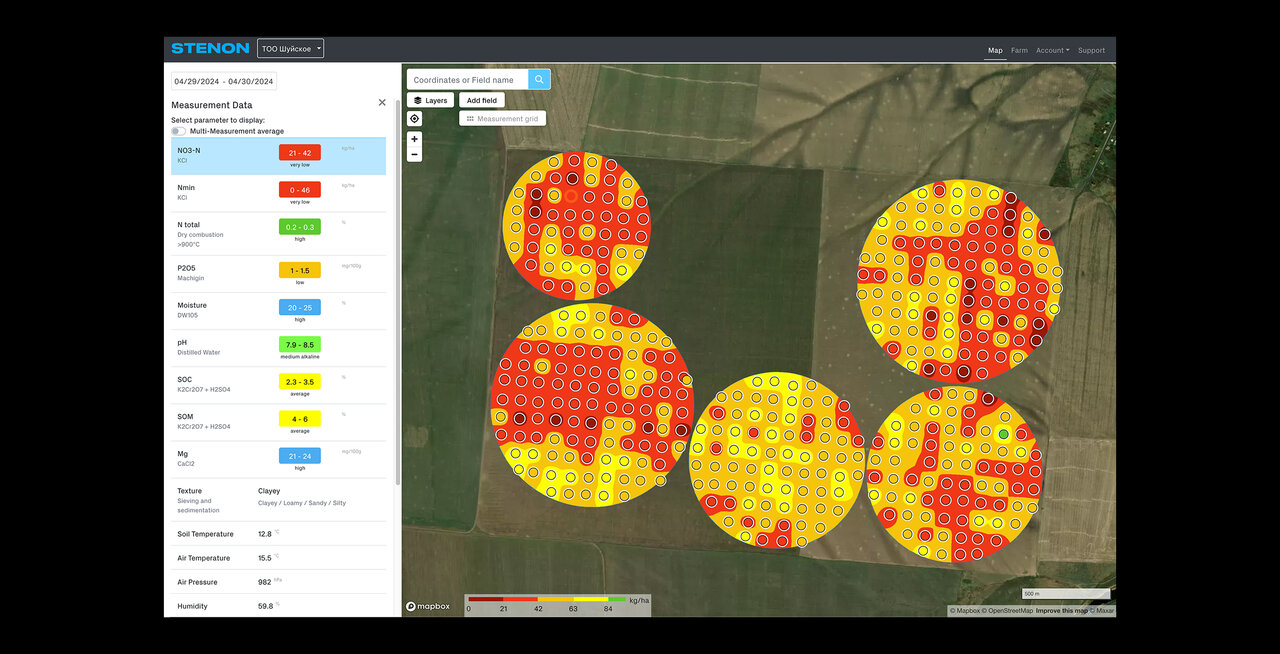Image resolution: width=1280 pixels, height=654 pixels.
Task: Click the Mapbox logo
Action: point(428,606)
